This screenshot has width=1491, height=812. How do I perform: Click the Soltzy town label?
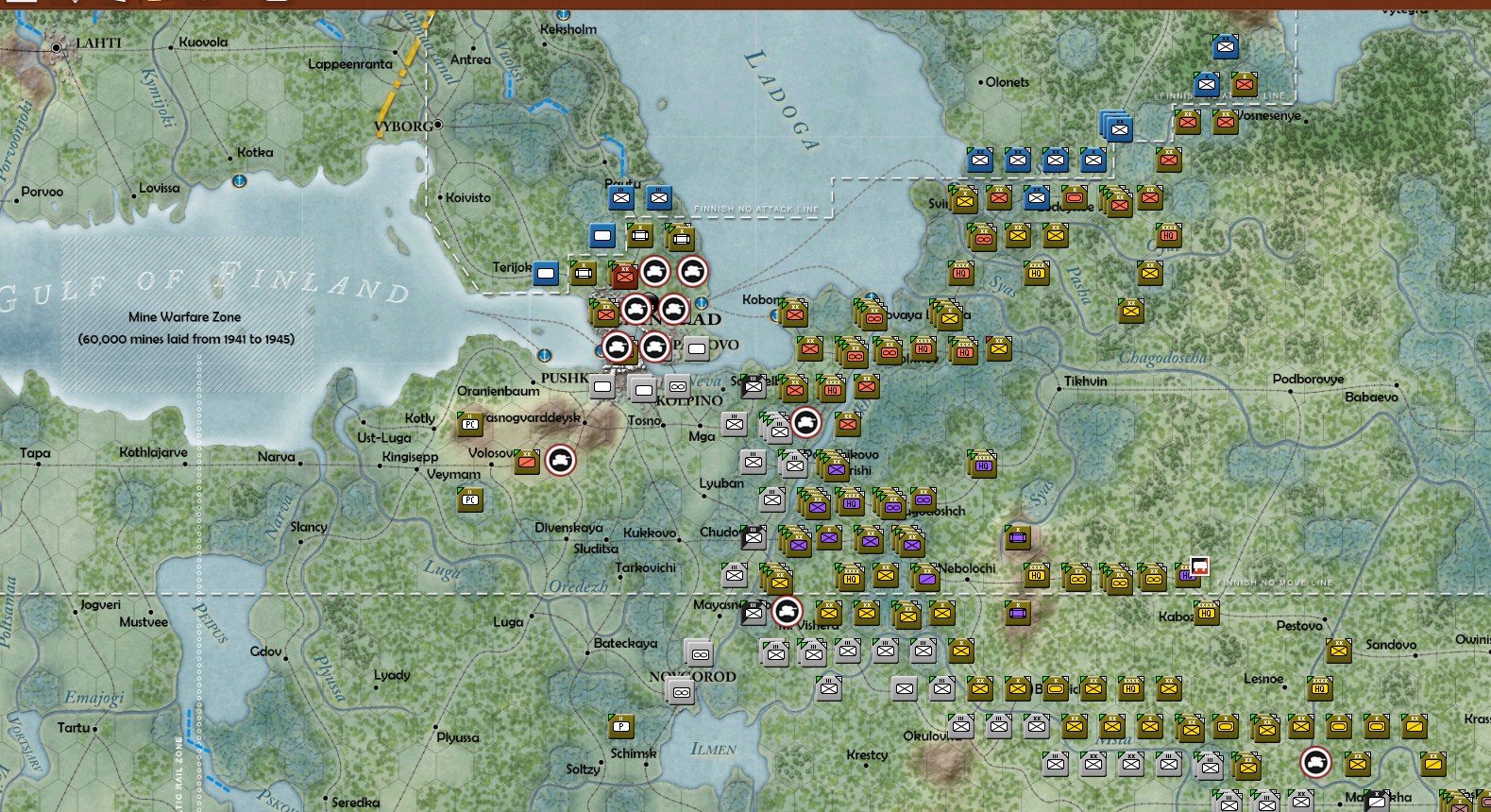point(583,770)
